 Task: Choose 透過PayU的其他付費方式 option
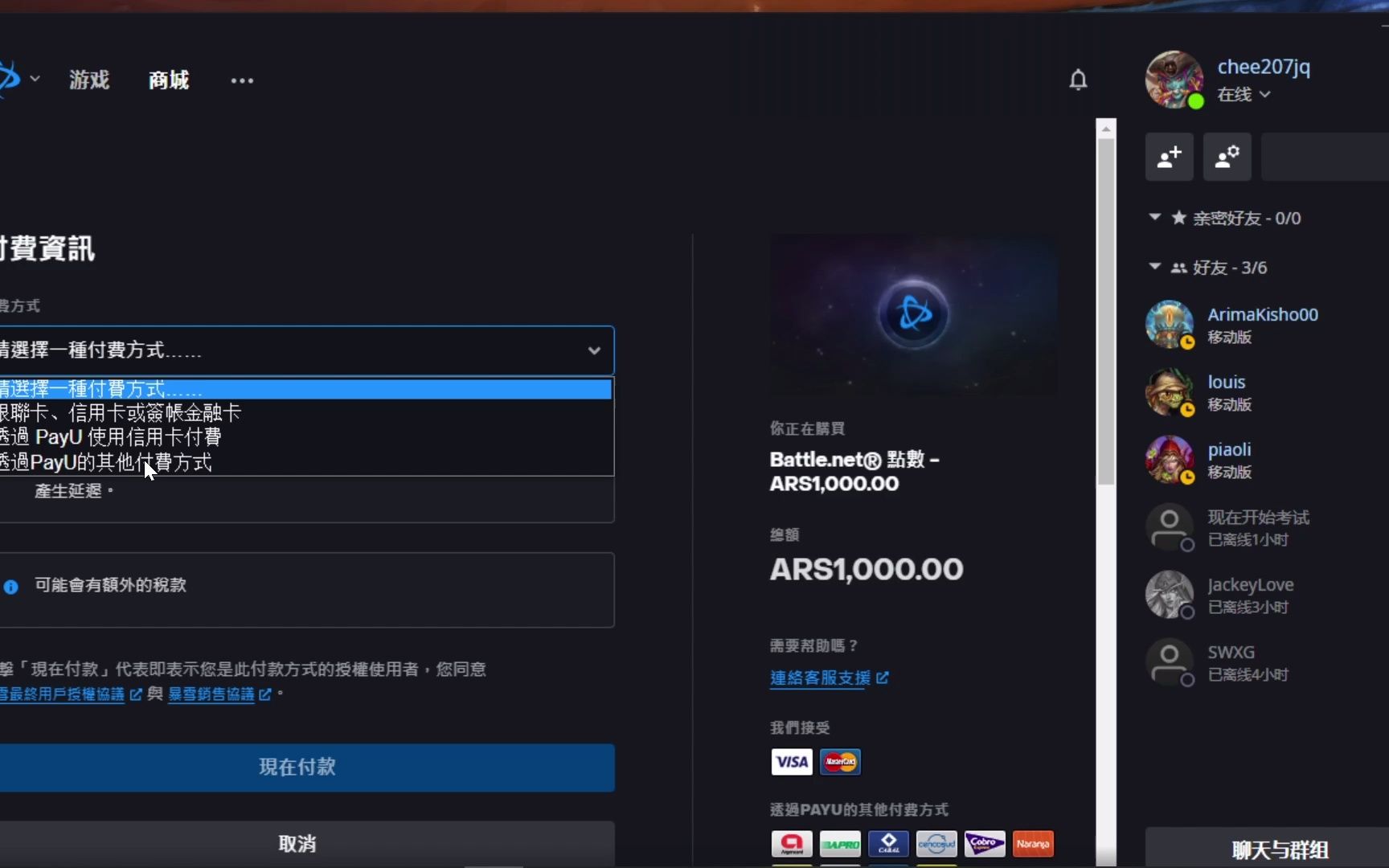coord(305,462)
